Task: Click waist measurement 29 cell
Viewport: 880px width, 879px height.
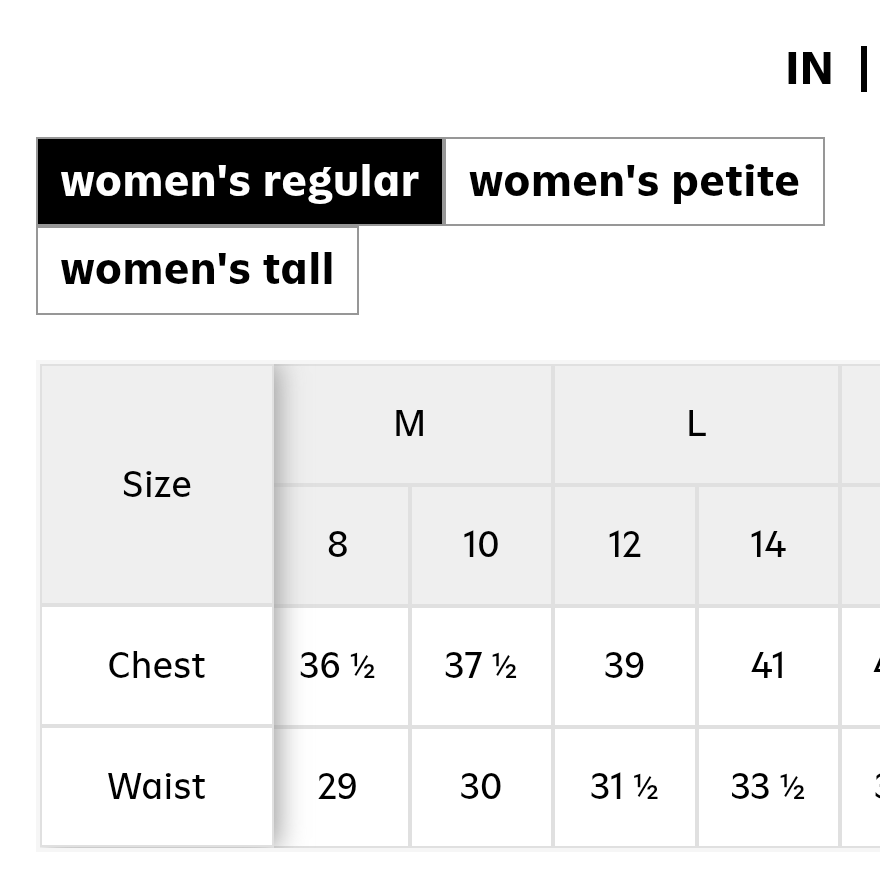Action: click(x=338, y=787)
